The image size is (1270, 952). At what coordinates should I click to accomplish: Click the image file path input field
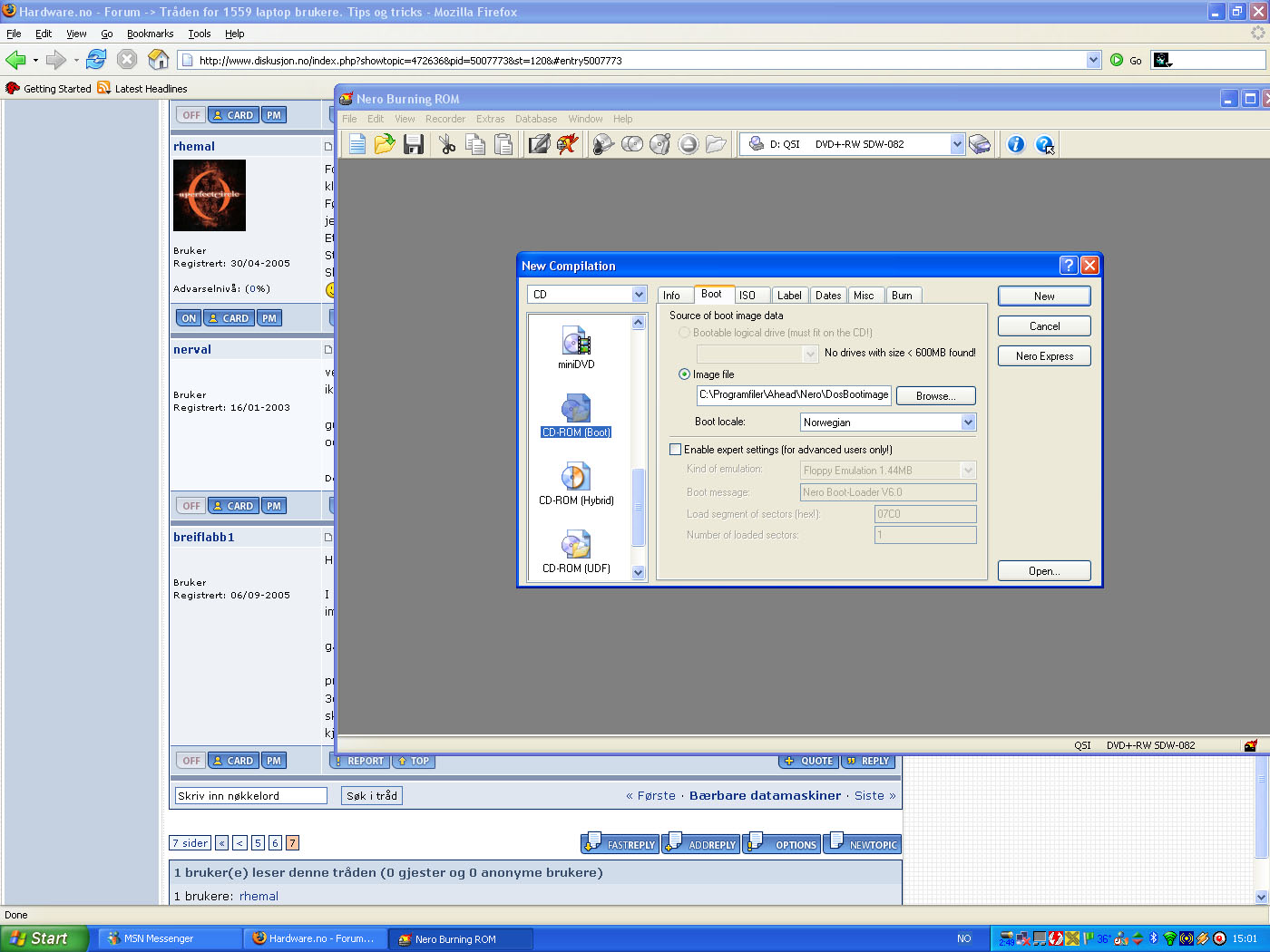coord(794,395)
